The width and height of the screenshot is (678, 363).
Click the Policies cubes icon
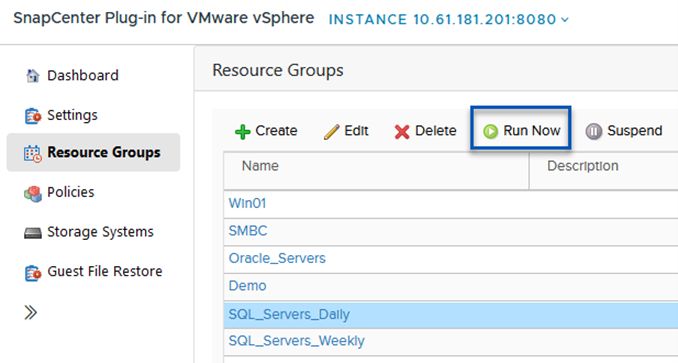[x=33, y=193]
